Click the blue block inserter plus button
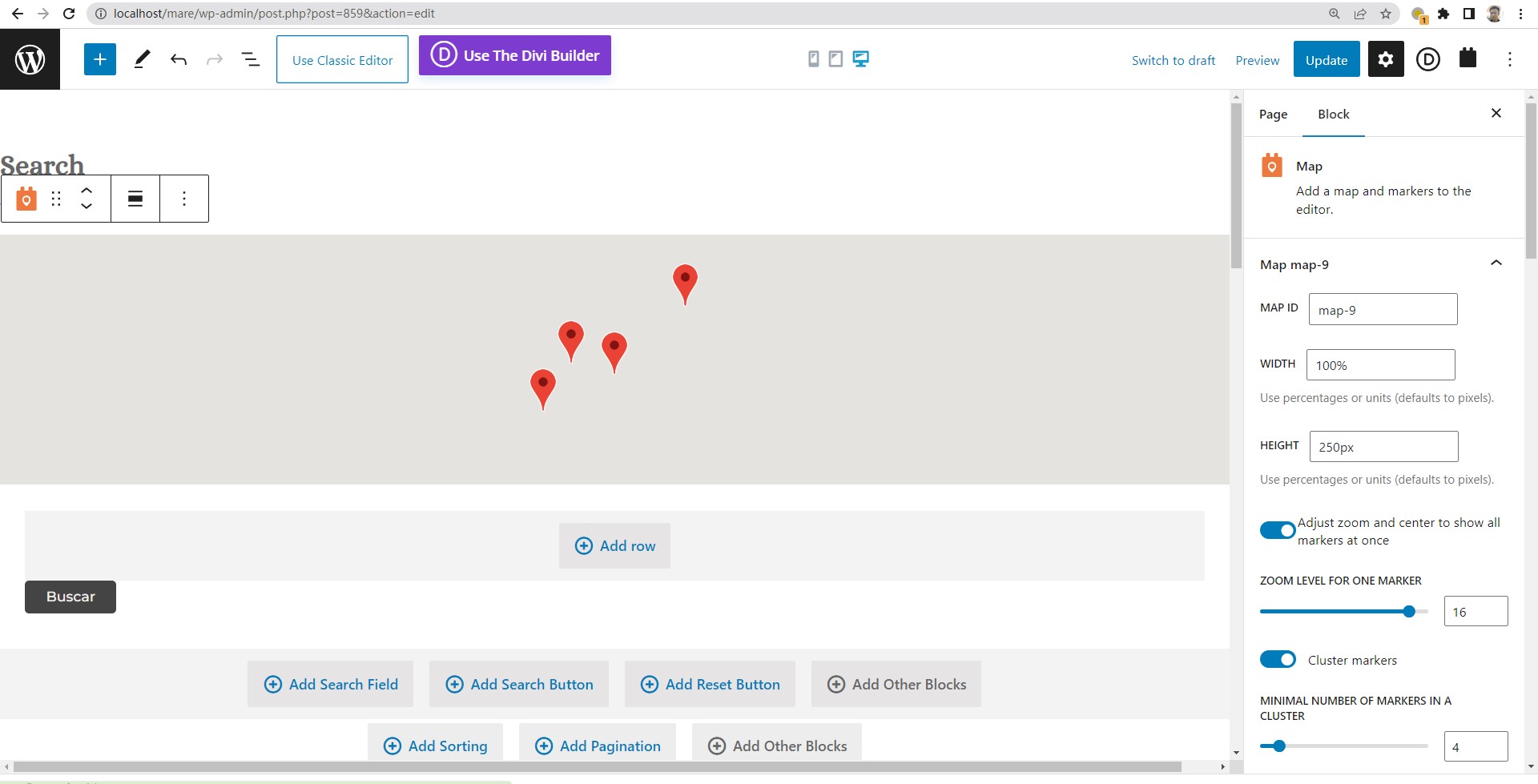Viewport: 1538px width, 784px height. click(100, 59)
